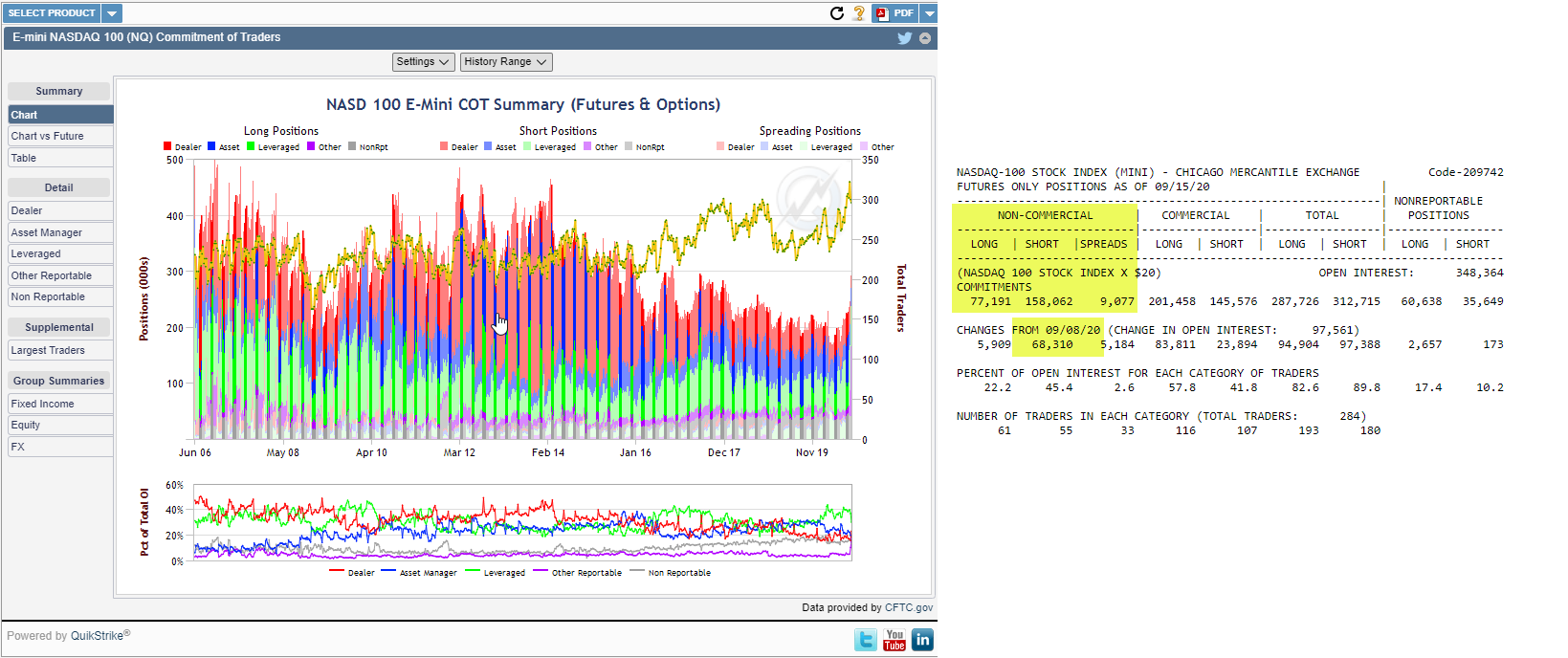The image size is (1568, 658).
Task: Toggle NonRpt series in Long Positions legend
Action: tap(368, 147)
